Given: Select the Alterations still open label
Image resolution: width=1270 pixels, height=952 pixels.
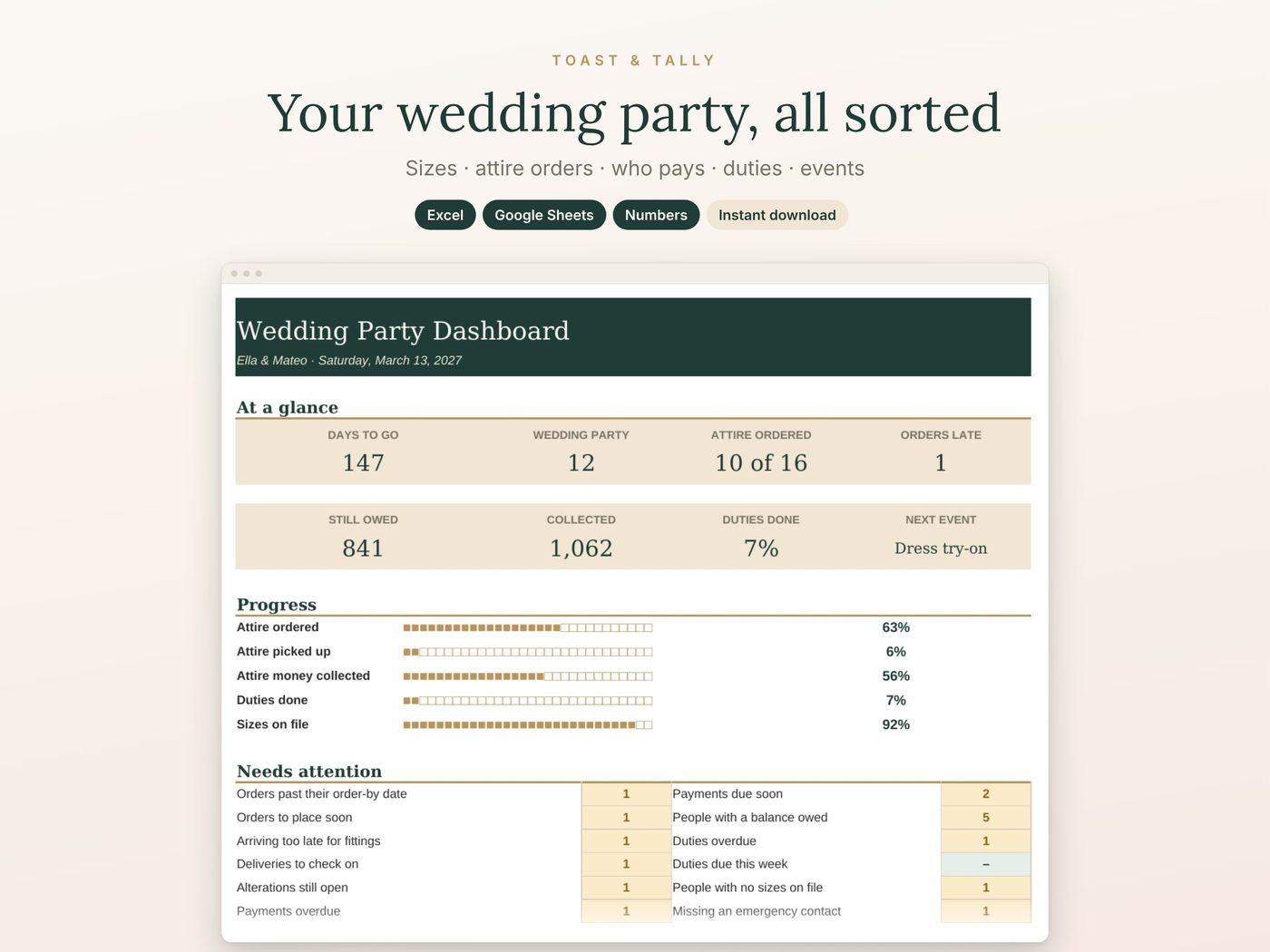Looking at the screenshot, I should tap(292, 888).
